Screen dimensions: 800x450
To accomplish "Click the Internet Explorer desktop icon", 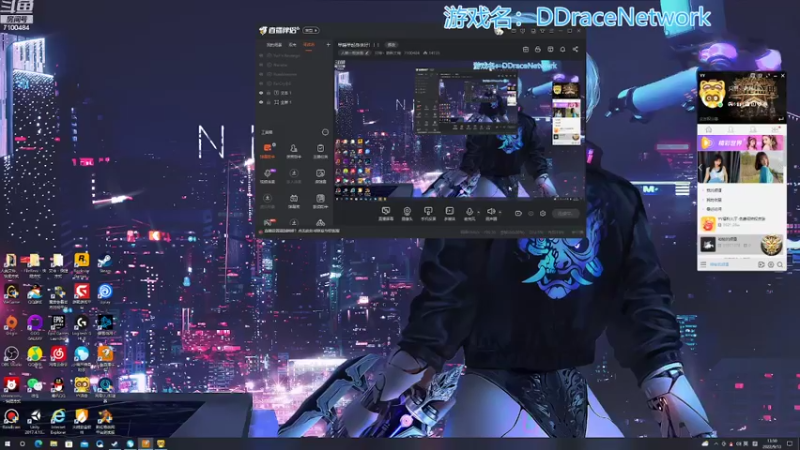I will tap(58, 421).
